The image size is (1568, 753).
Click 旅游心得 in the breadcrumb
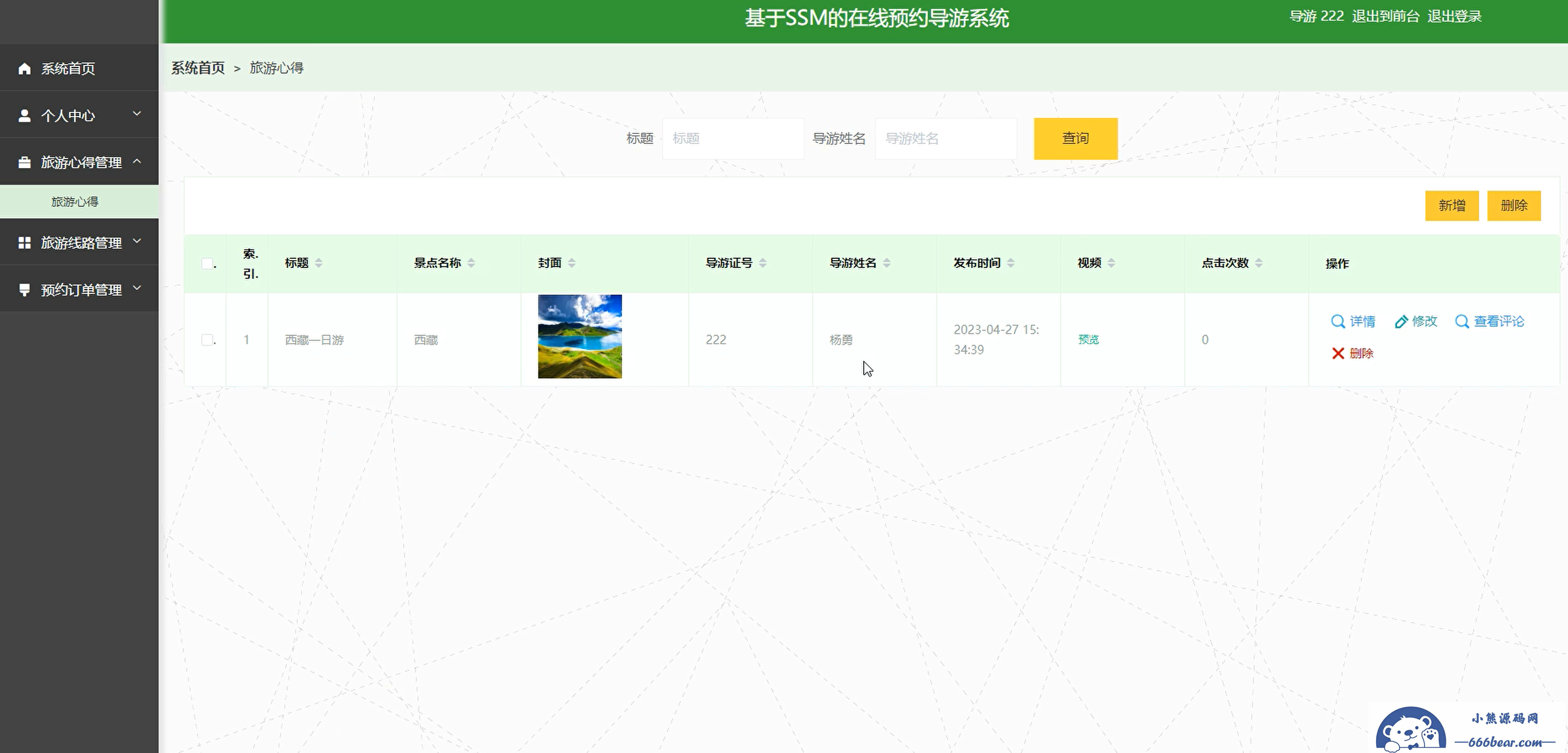[276, 68]
